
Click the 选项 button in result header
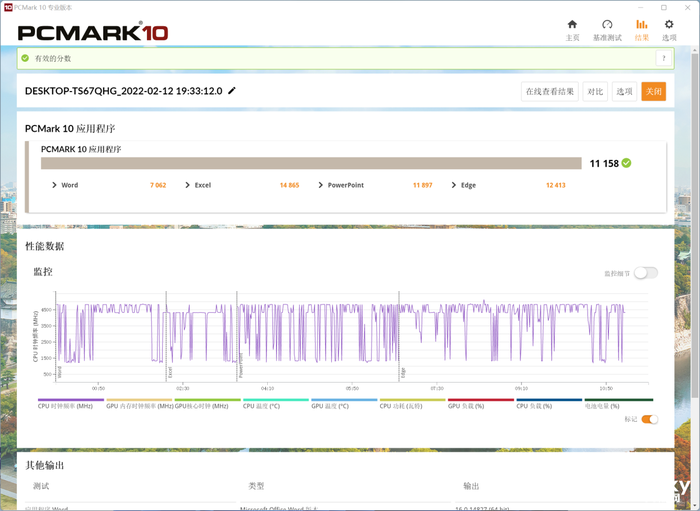tap(624, 91)
